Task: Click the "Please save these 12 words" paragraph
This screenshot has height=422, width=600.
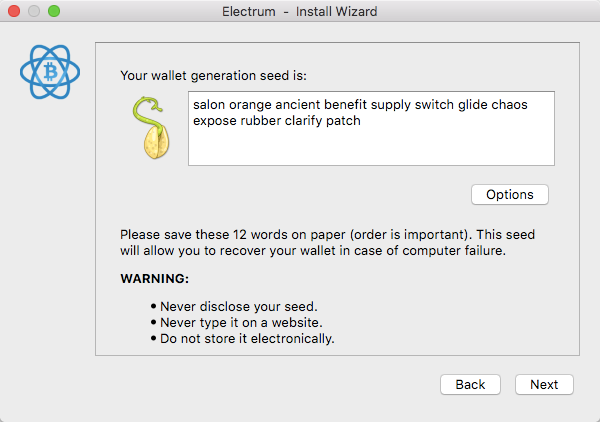Action: pyautogui.click(x=328, y=243)
